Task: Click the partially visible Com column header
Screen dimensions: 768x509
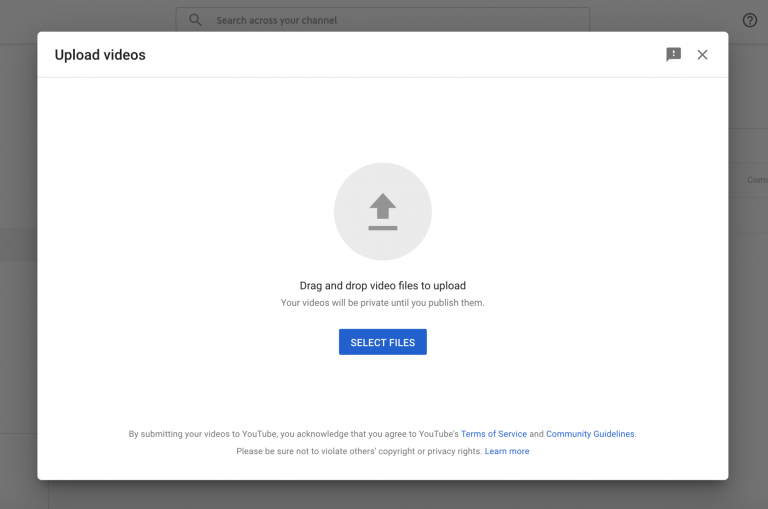Action: coord(756,180)
